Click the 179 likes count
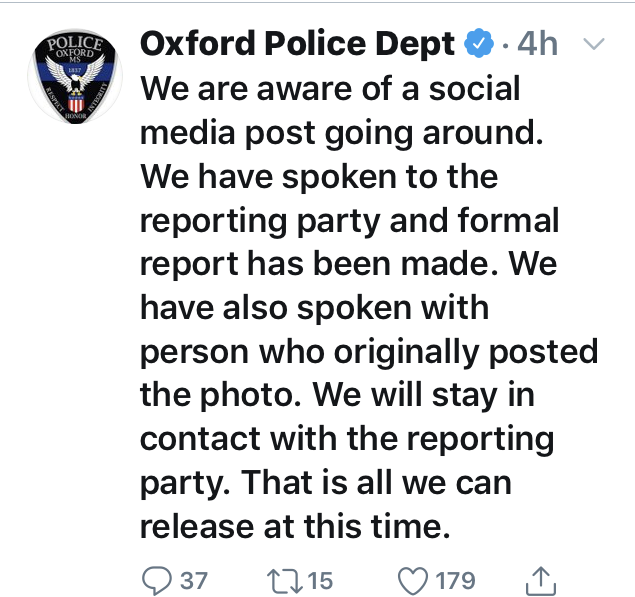 pyautogui.click(x=454, y=580)
